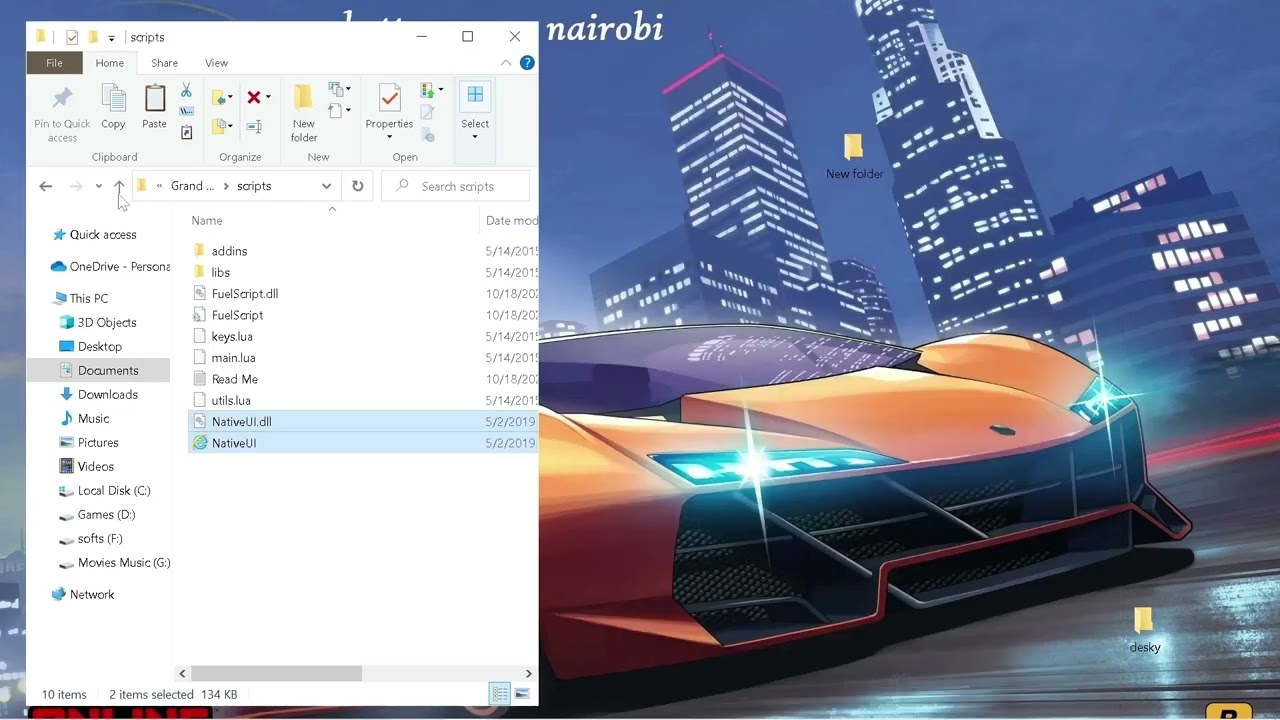The height and width of the screenshot is (720, 1280).
Task: Click the Cut scissors icon
Action: (x=186, y=91)
